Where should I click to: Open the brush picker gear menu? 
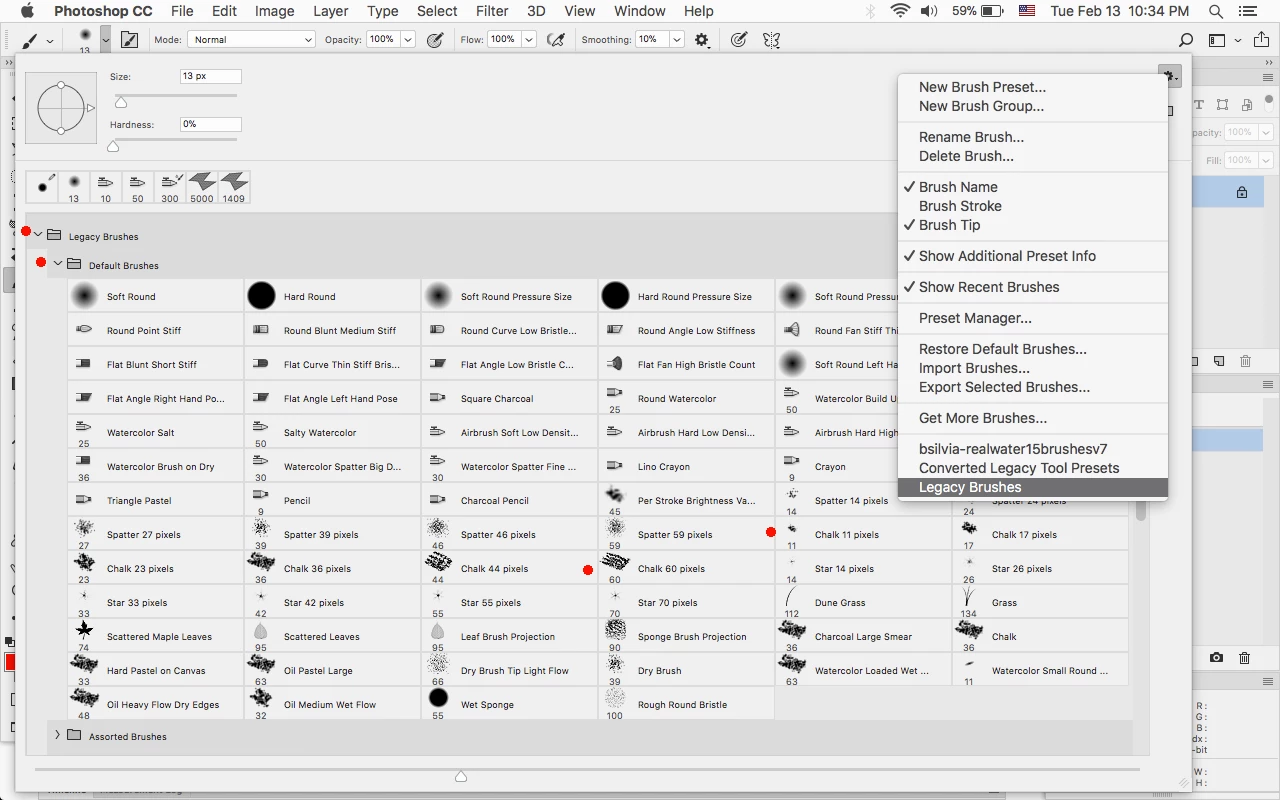[x=1169, y=75]
